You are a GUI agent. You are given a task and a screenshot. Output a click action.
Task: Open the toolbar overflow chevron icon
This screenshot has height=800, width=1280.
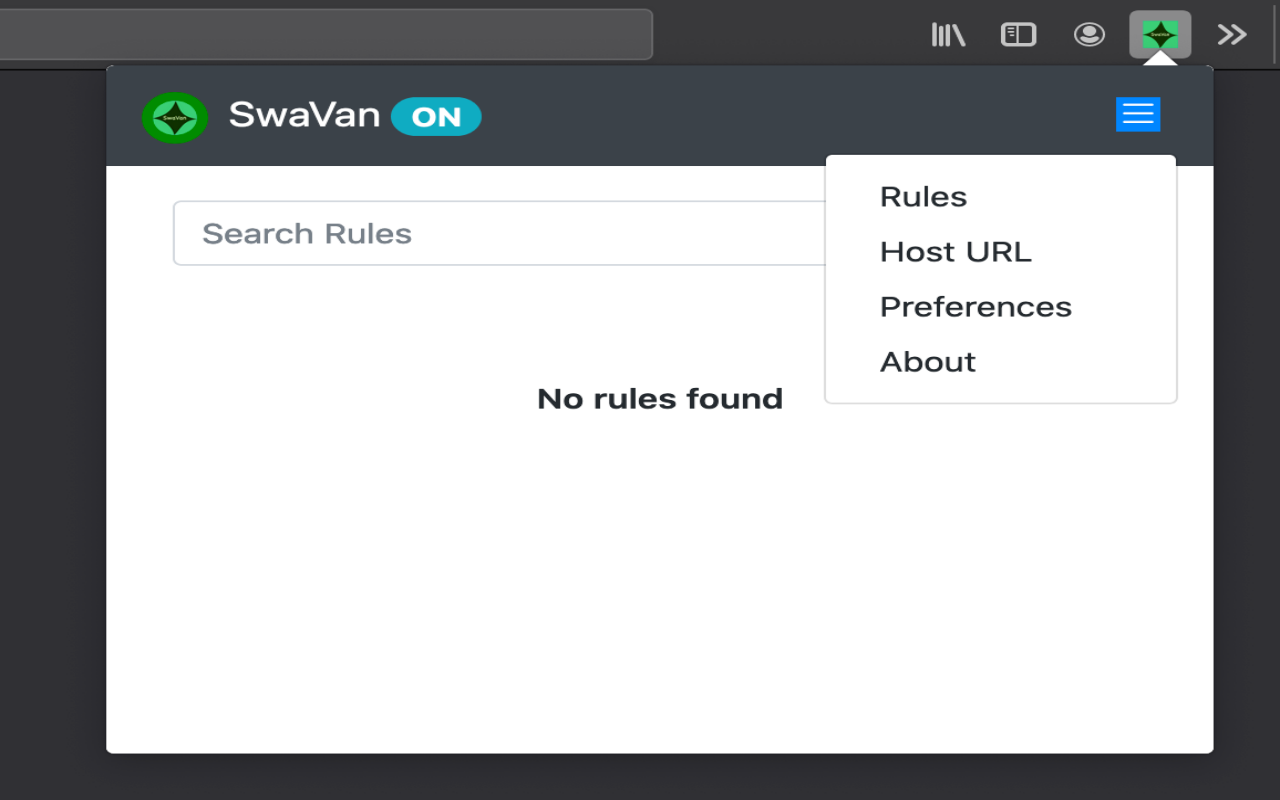point(1231,33)
